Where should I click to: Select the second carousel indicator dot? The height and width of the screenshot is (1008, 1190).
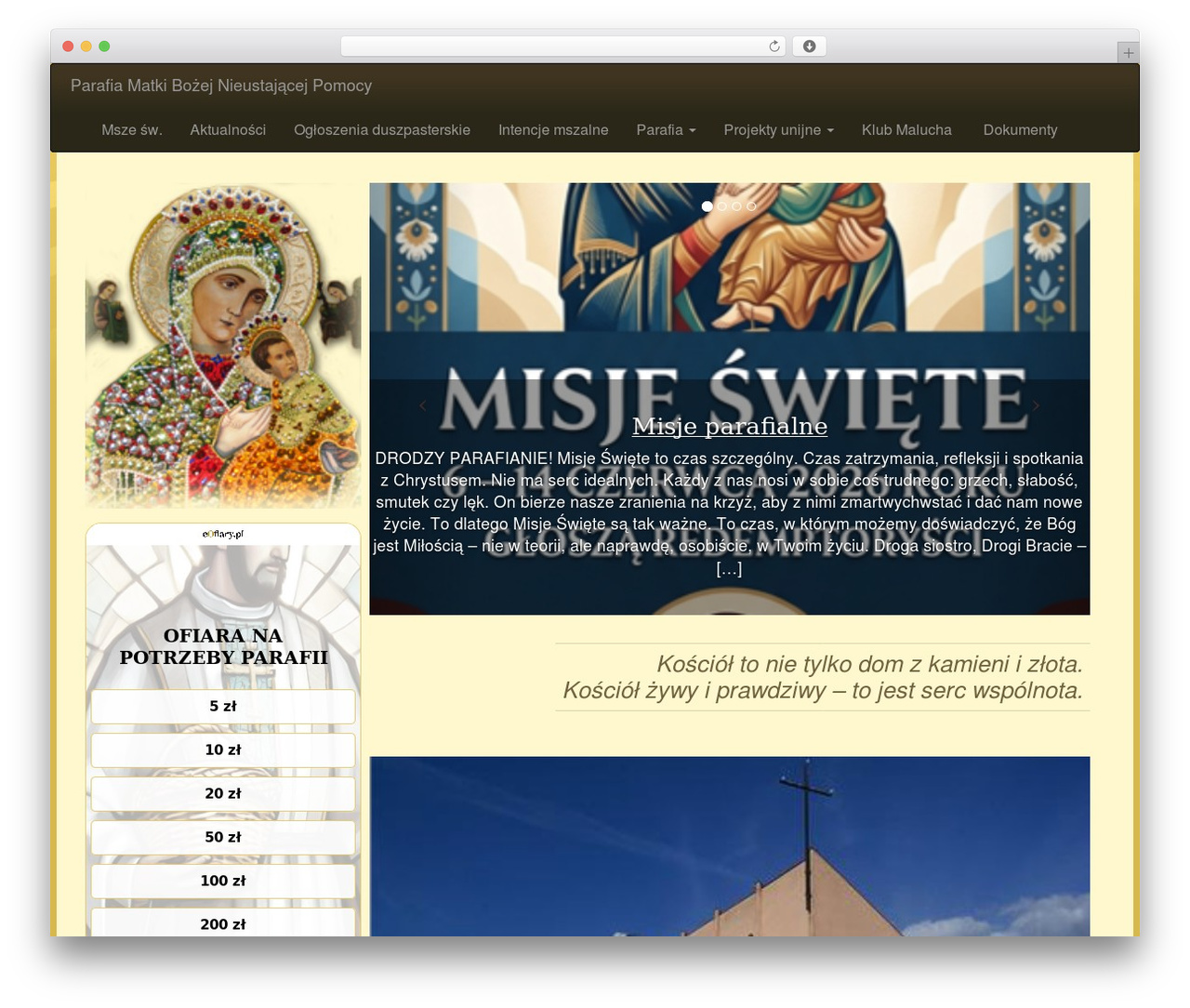pos(722,206)
